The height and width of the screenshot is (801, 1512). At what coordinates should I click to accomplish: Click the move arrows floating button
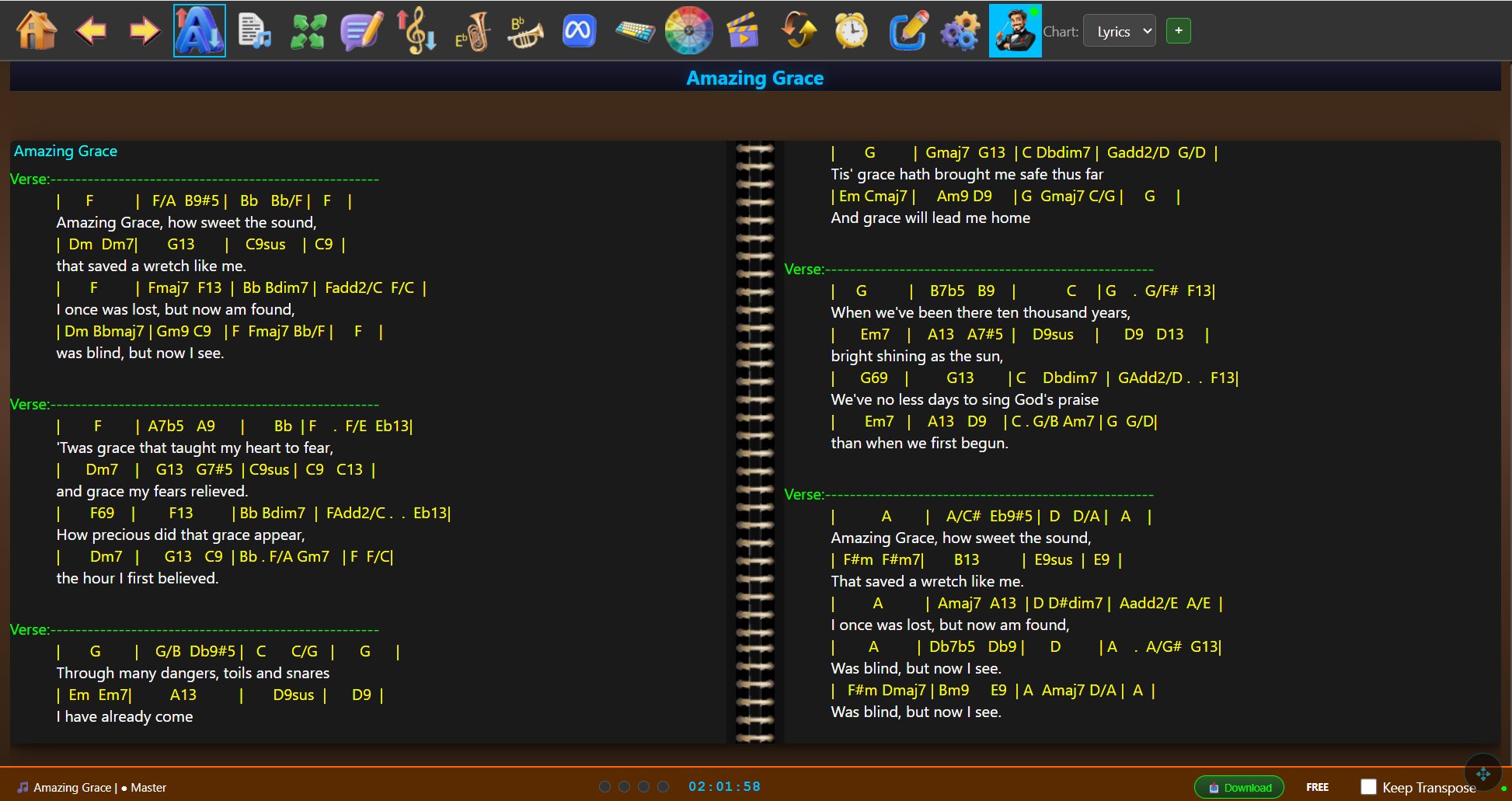coord(1482,774)
